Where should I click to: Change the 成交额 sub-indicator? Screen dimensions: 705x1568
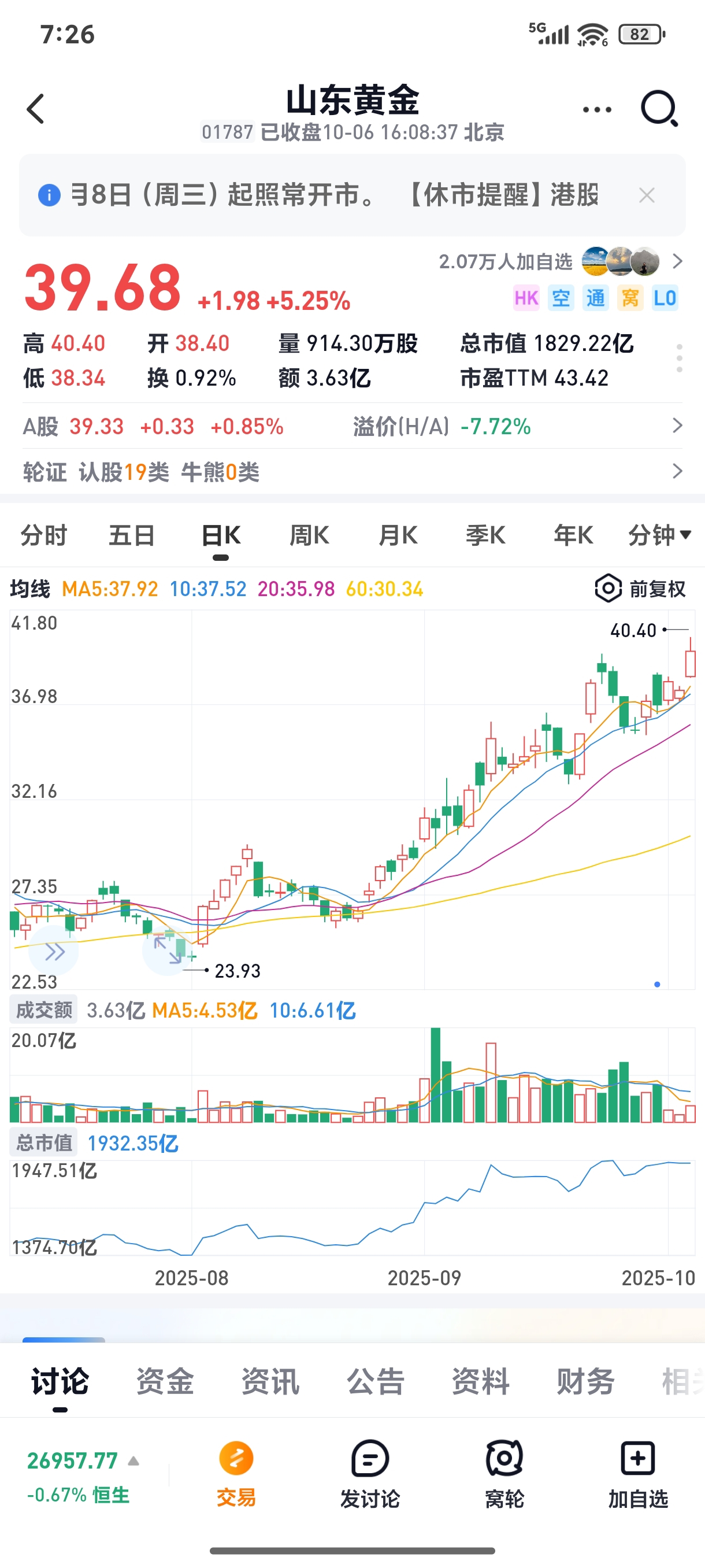(43, 1011)
